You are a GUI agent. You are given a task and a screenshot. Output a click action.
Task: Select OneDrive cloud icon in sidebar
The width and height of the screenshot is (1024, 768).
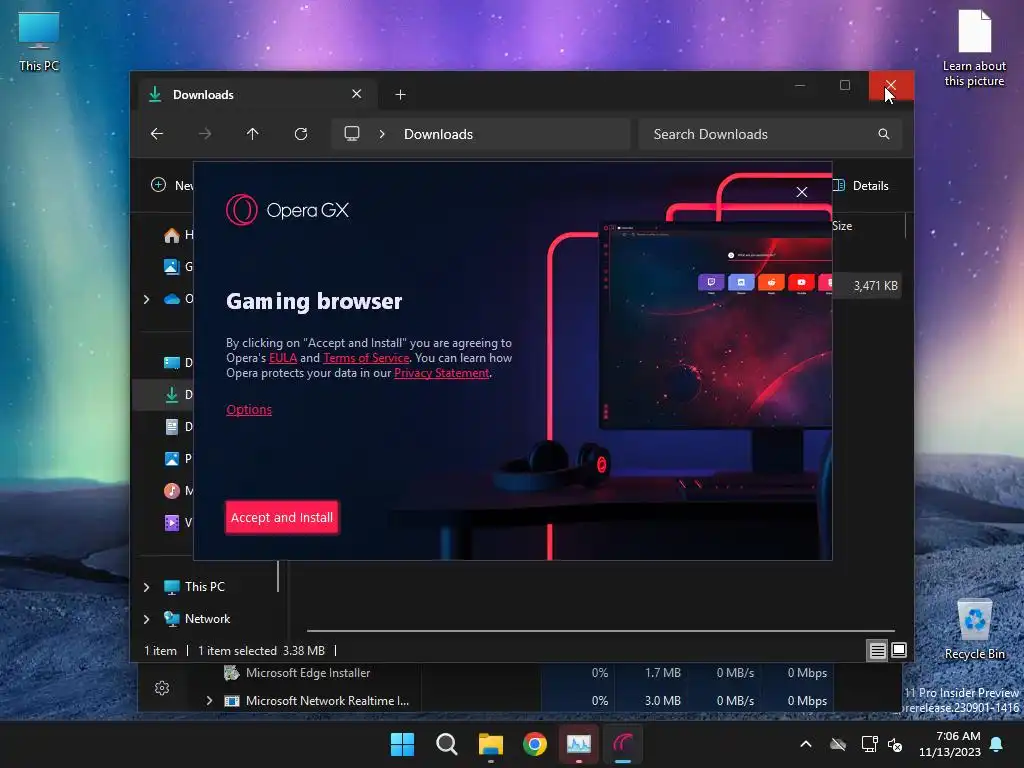point(172,299)
